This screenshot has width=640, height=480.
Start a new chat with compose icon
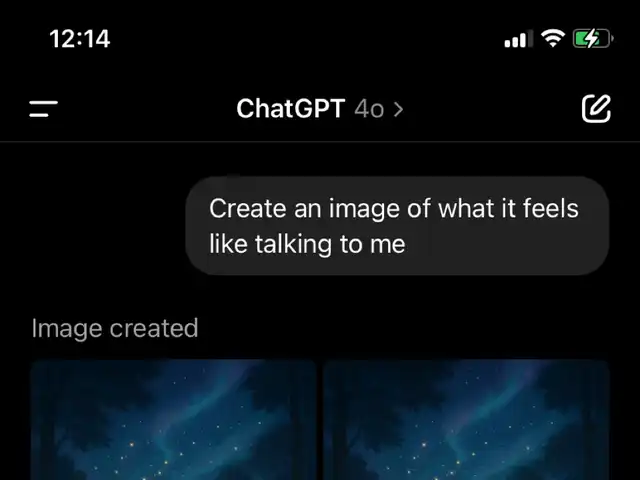point(596,109)
